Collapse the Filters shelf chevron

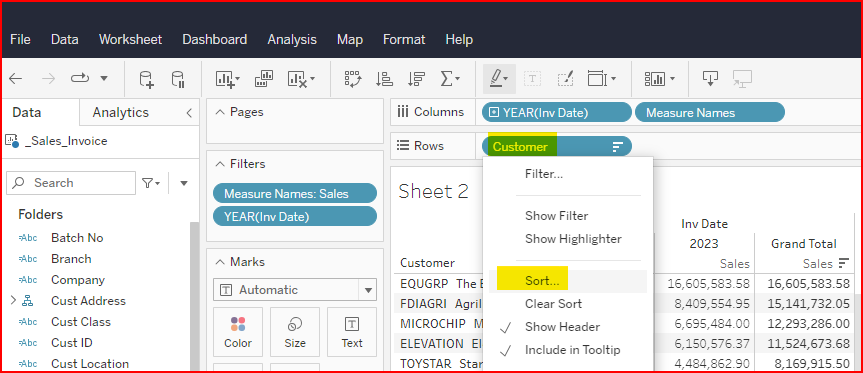click(x=220, y=164)
